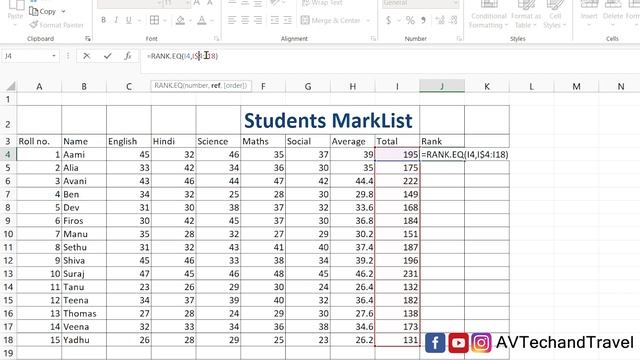The width and height of the screenshot is (640, 360).
Task: Apply Comma Style
Action: pyautogui.click(x=424, y=20)
